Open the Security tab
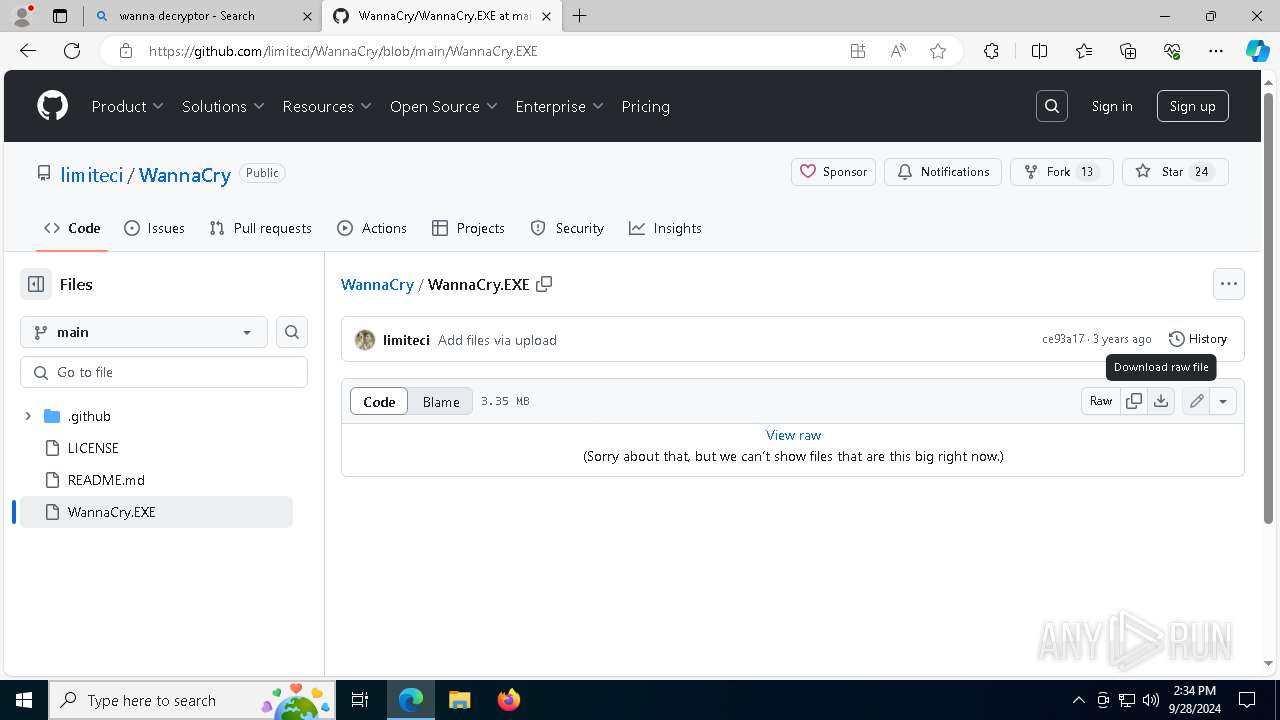Viewport: 1280px width, 720px height. [x=567, y=228]
